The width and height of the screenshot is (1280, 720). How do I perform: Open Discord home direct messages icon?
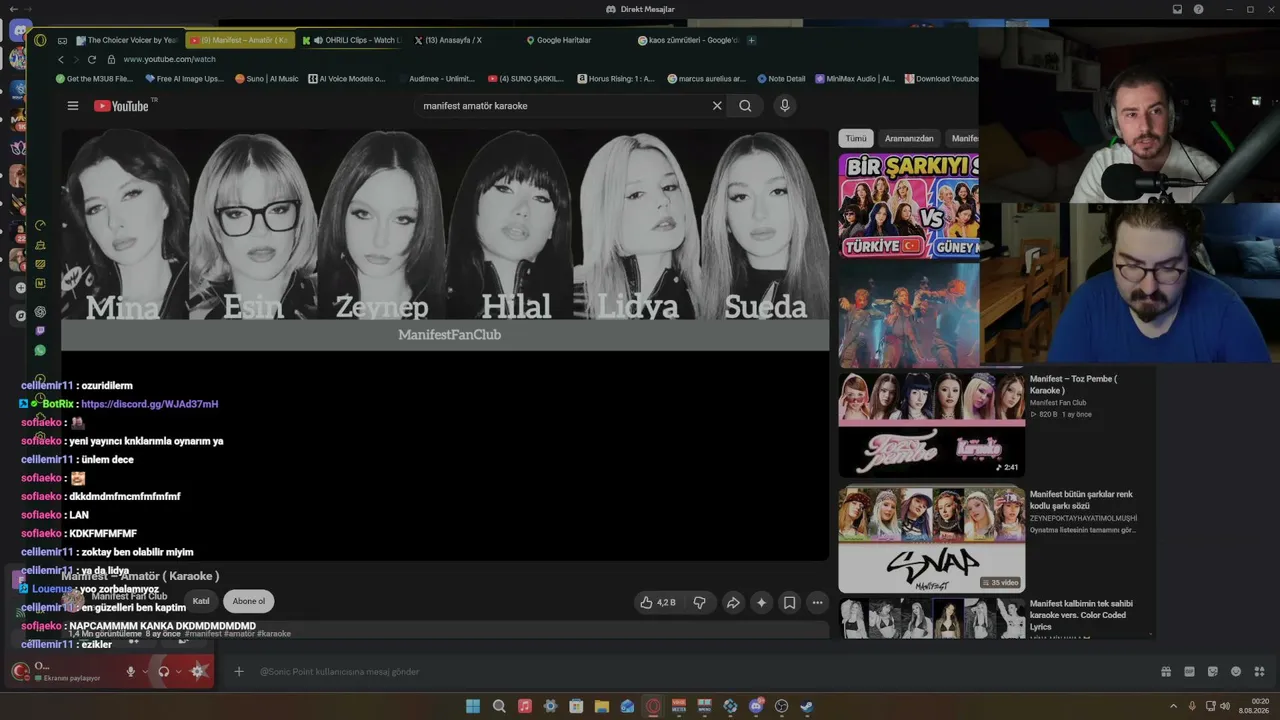click(x=20, y=31)
